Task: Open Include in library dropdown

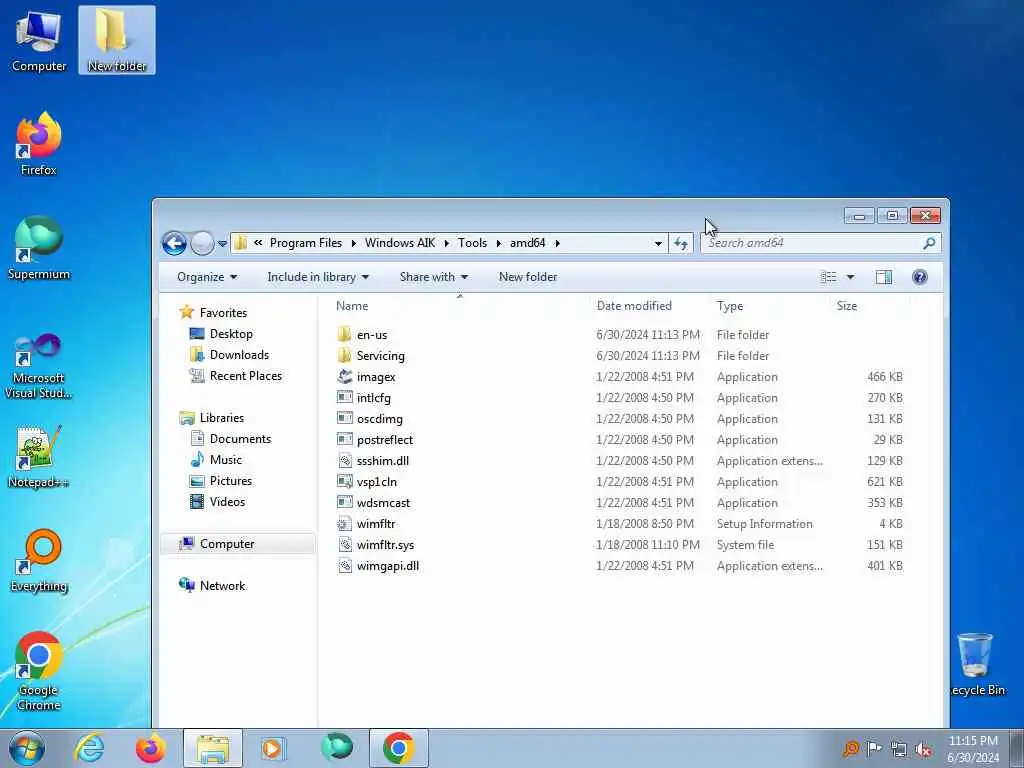Action: [x=318, y=277]
